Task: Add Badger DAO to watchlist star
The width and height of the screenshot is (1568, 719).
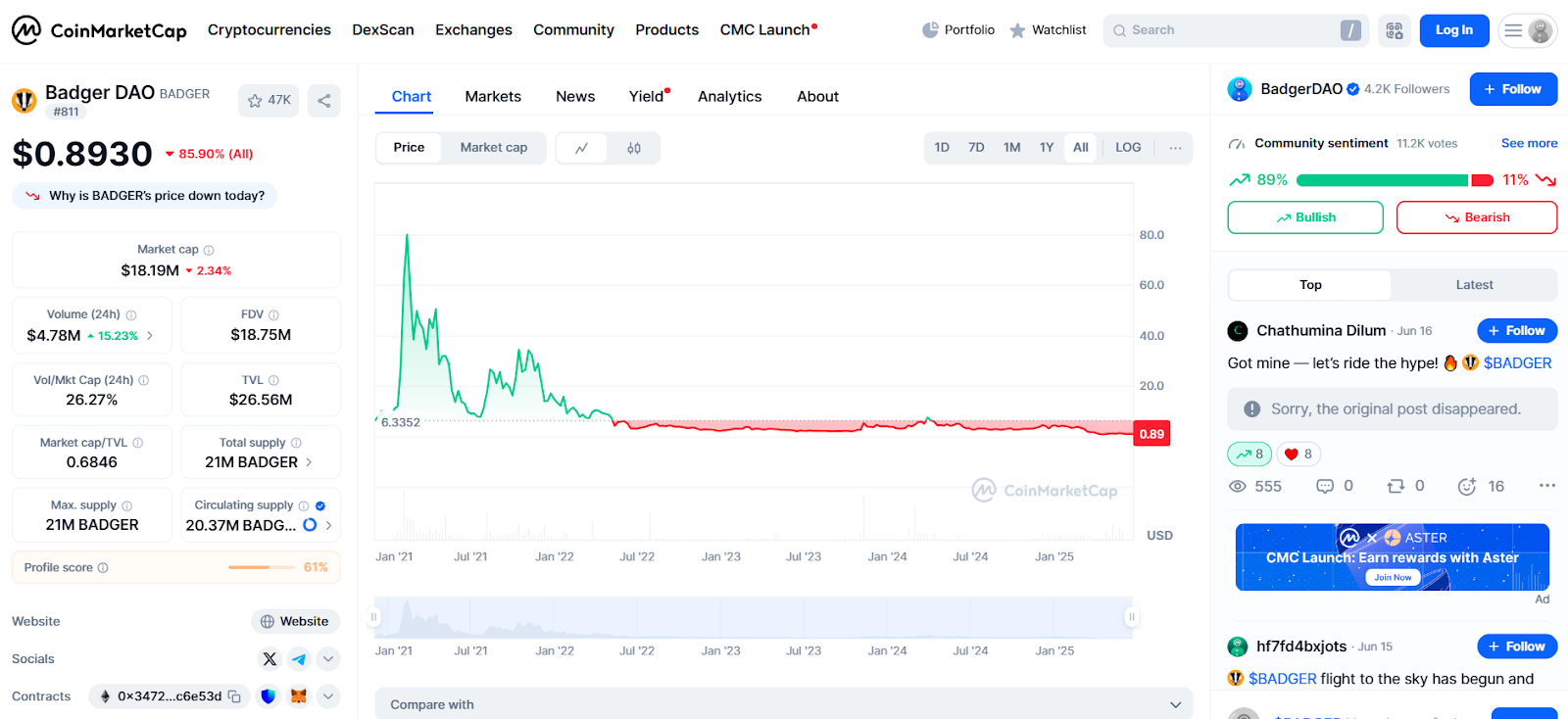Action: pos(269,100)
